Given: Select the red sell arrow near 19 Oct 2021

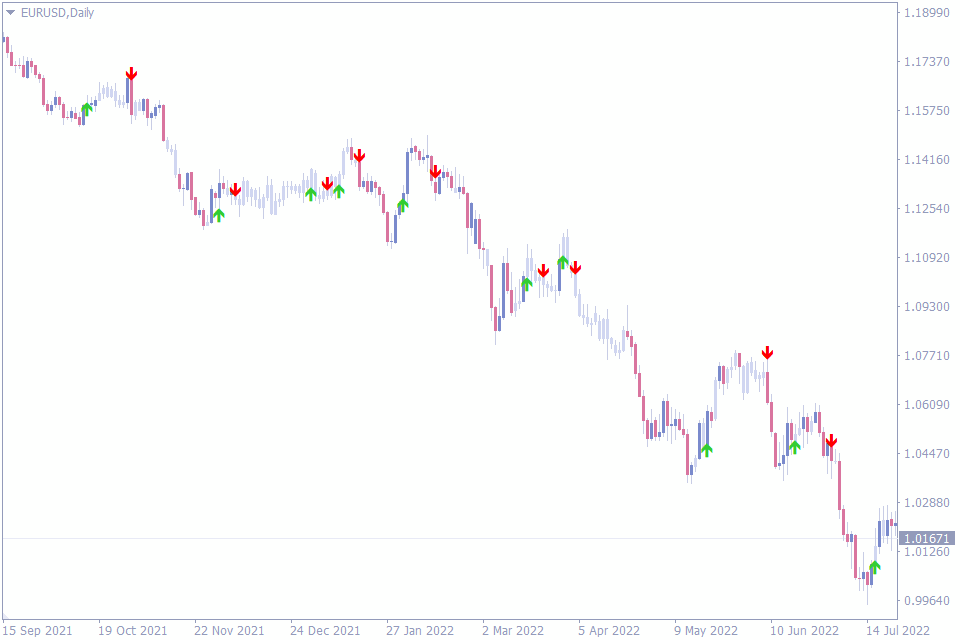Looking at the screenshot, I should click(132, 73).
